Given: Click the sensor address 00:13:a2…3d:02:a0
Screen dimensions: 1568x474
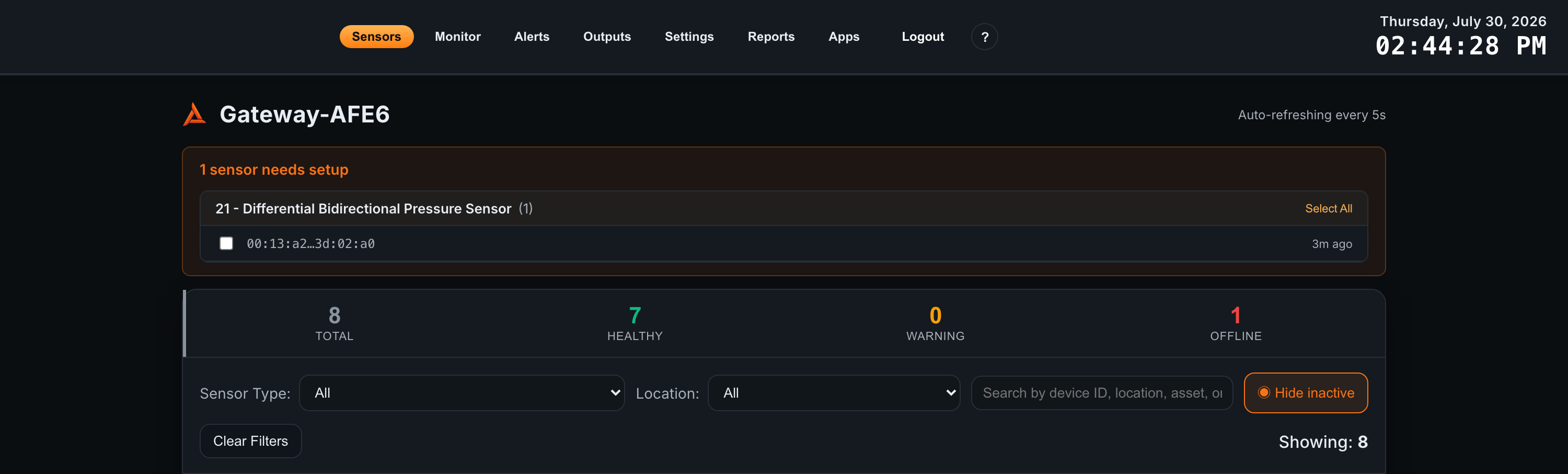Looking at the screenshot, I should point(310,244).
